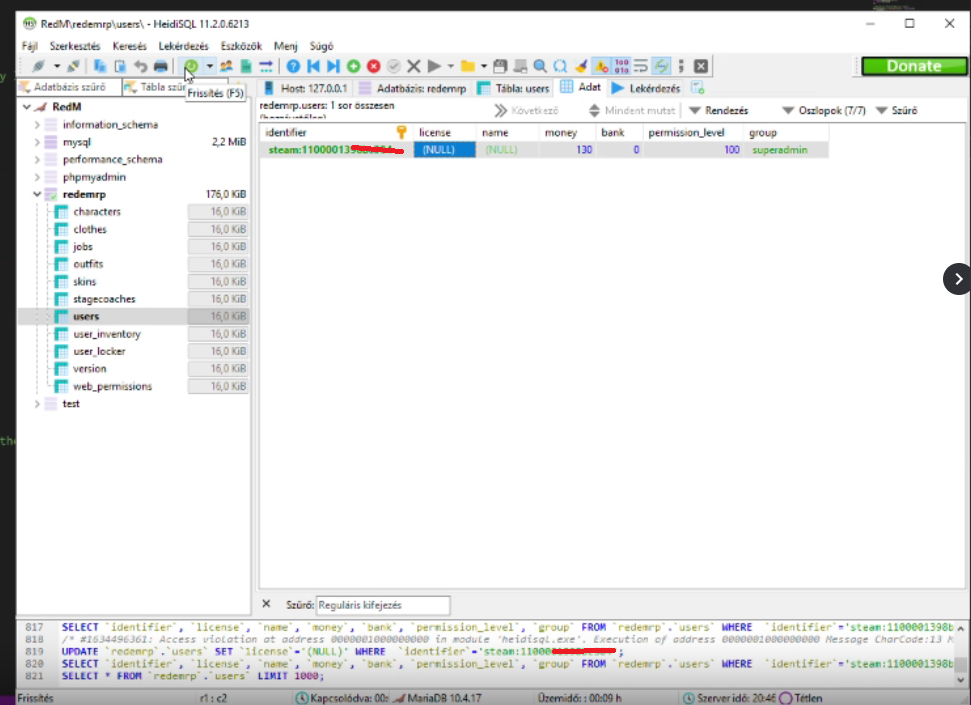
Task: Click the Copy icon in toolbar
Action: pos(100,66)
